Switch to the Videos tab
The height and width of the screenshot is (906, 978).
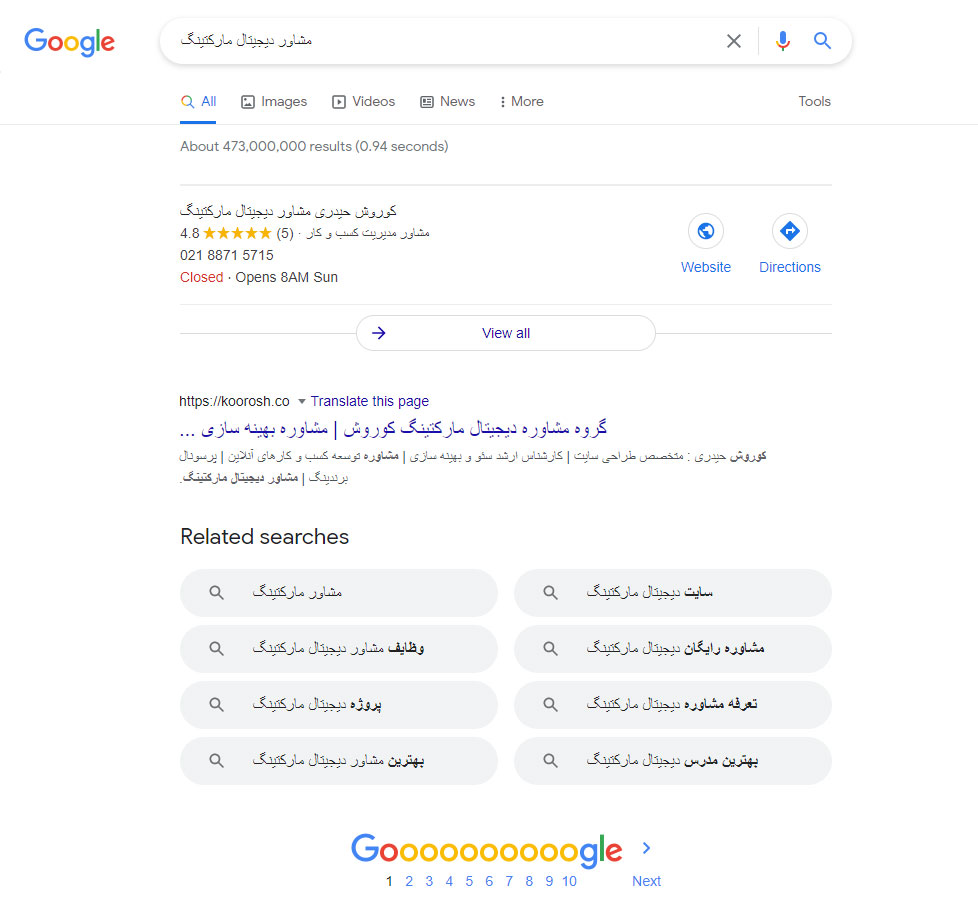[x=364, y=101]
